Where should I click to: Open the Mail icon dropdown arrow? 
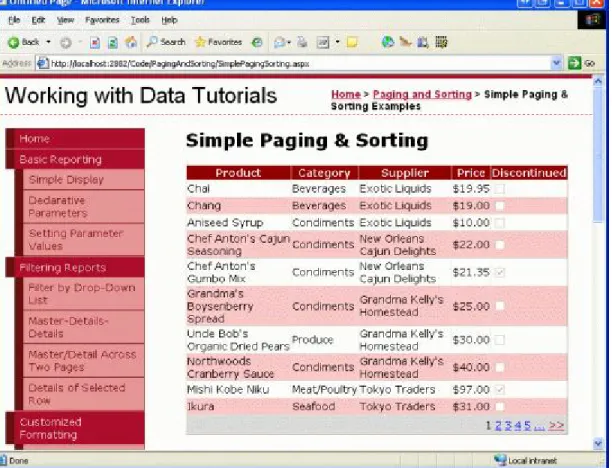(x=289, y=42)
